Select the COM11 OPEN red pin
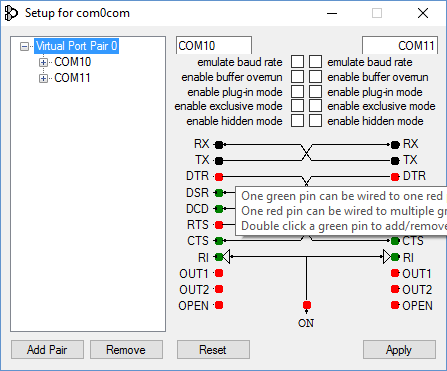 click(395, 305)
